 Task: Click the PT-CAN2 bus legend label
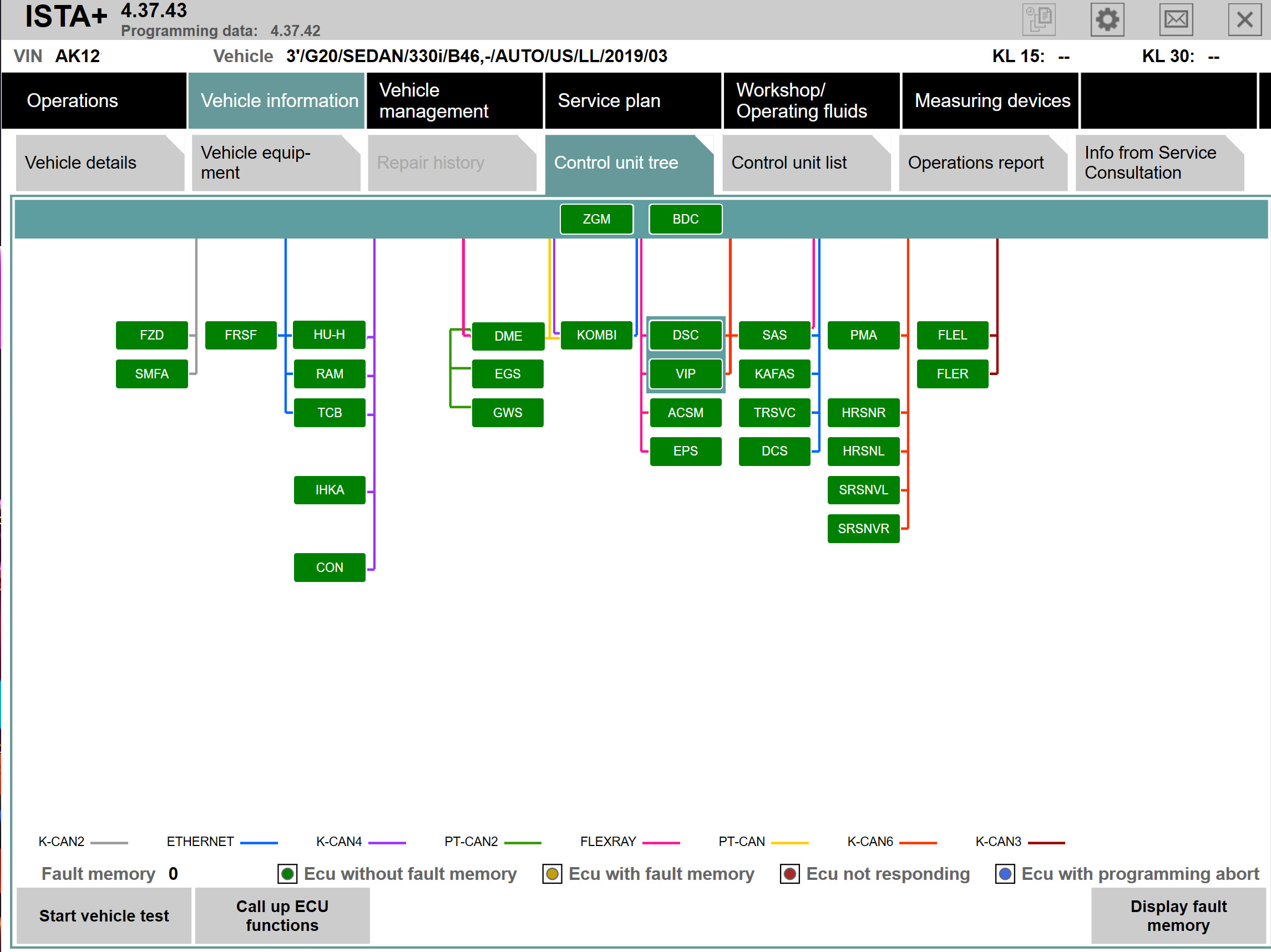coord(471,842)
